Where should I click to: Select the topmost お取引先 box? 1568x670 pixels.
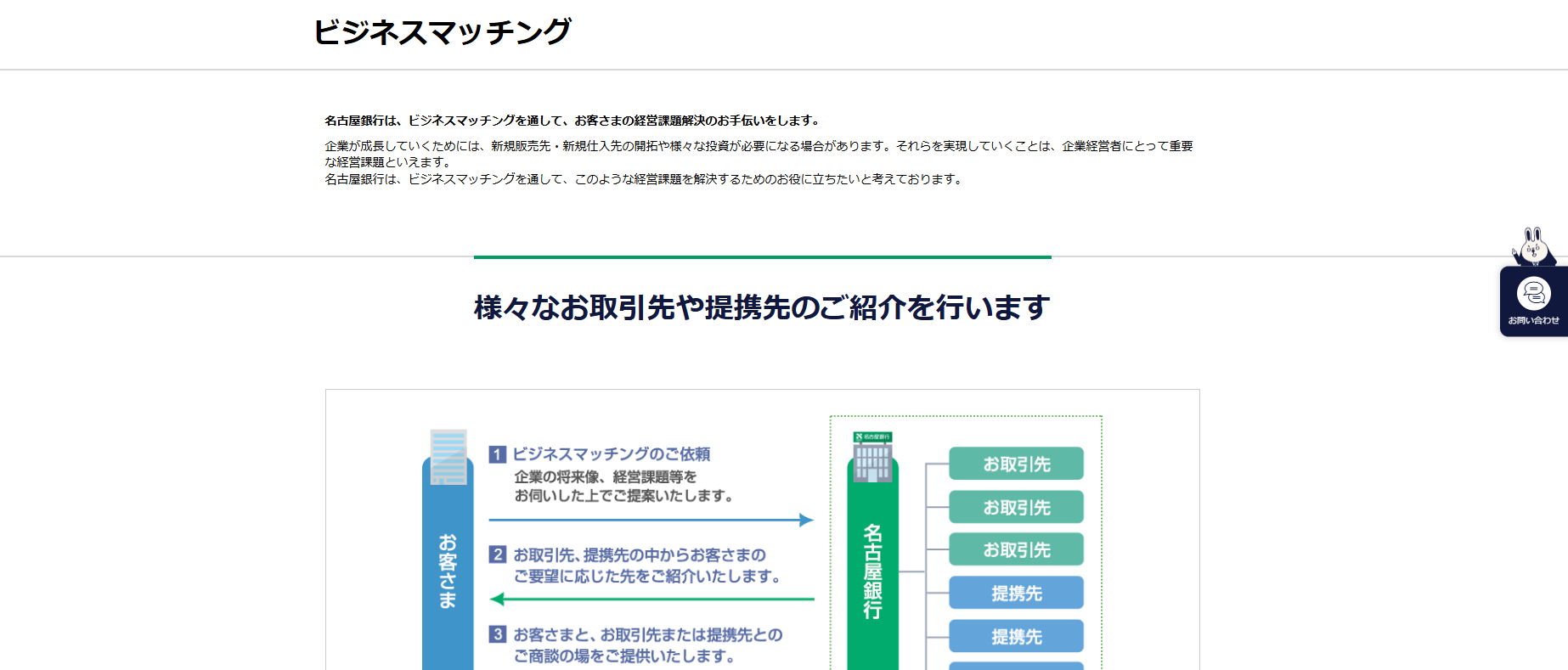(1016, 464)
